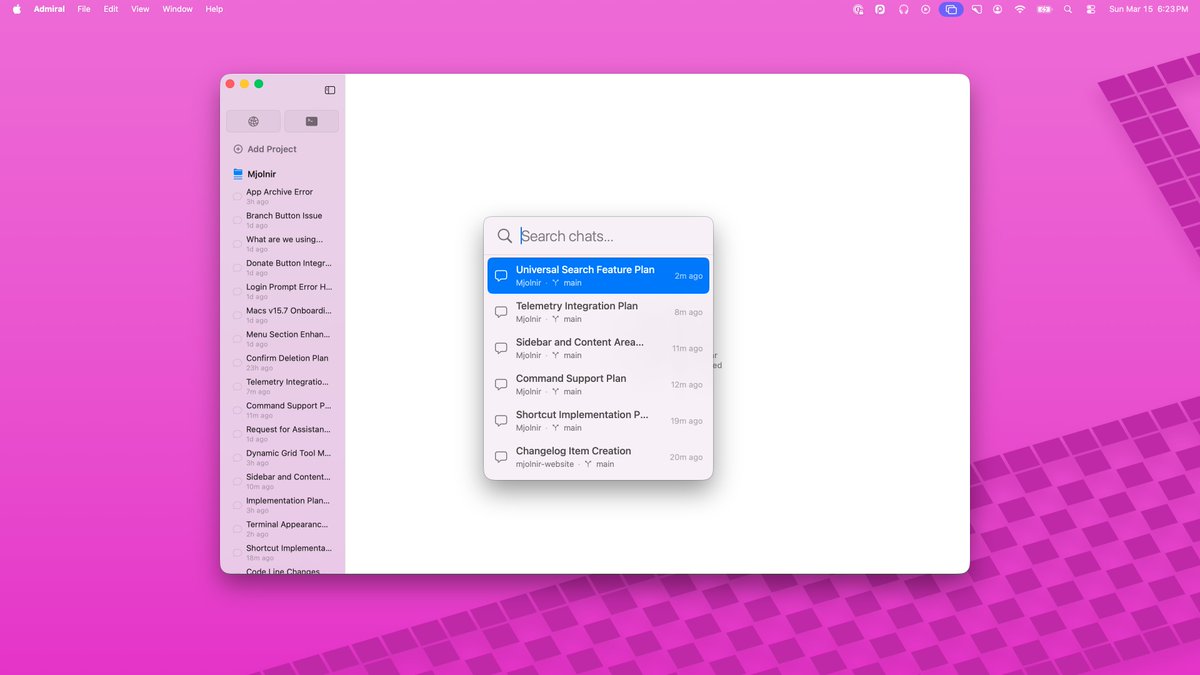Click chat bubble icon for Shortcut Implementation result
Image resolution: width=1200 pixels, height=675 pixels.
501,421
